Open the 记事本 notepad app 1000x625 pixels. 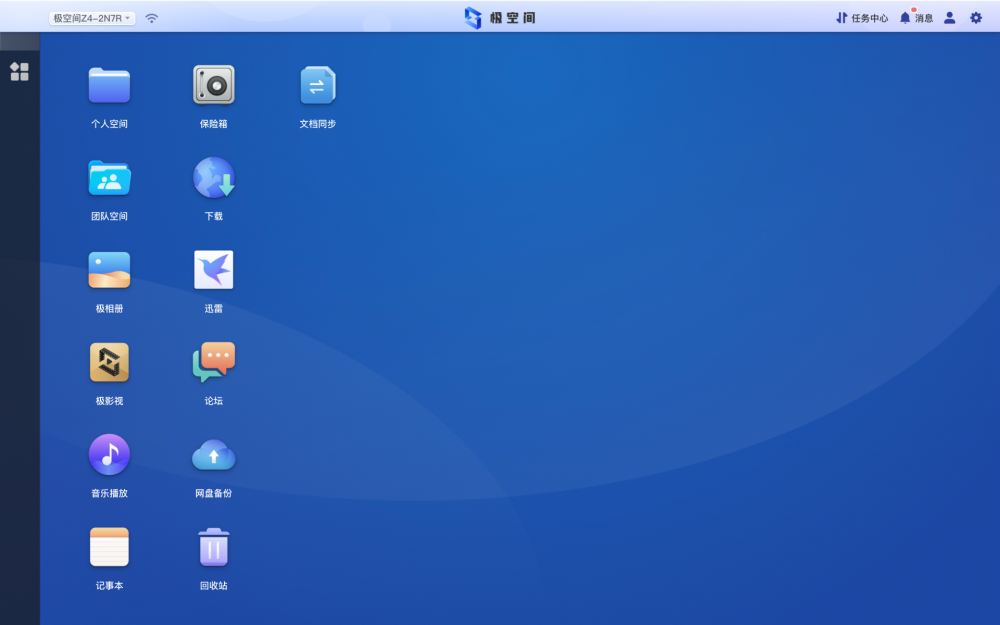[x=109, y=547]
